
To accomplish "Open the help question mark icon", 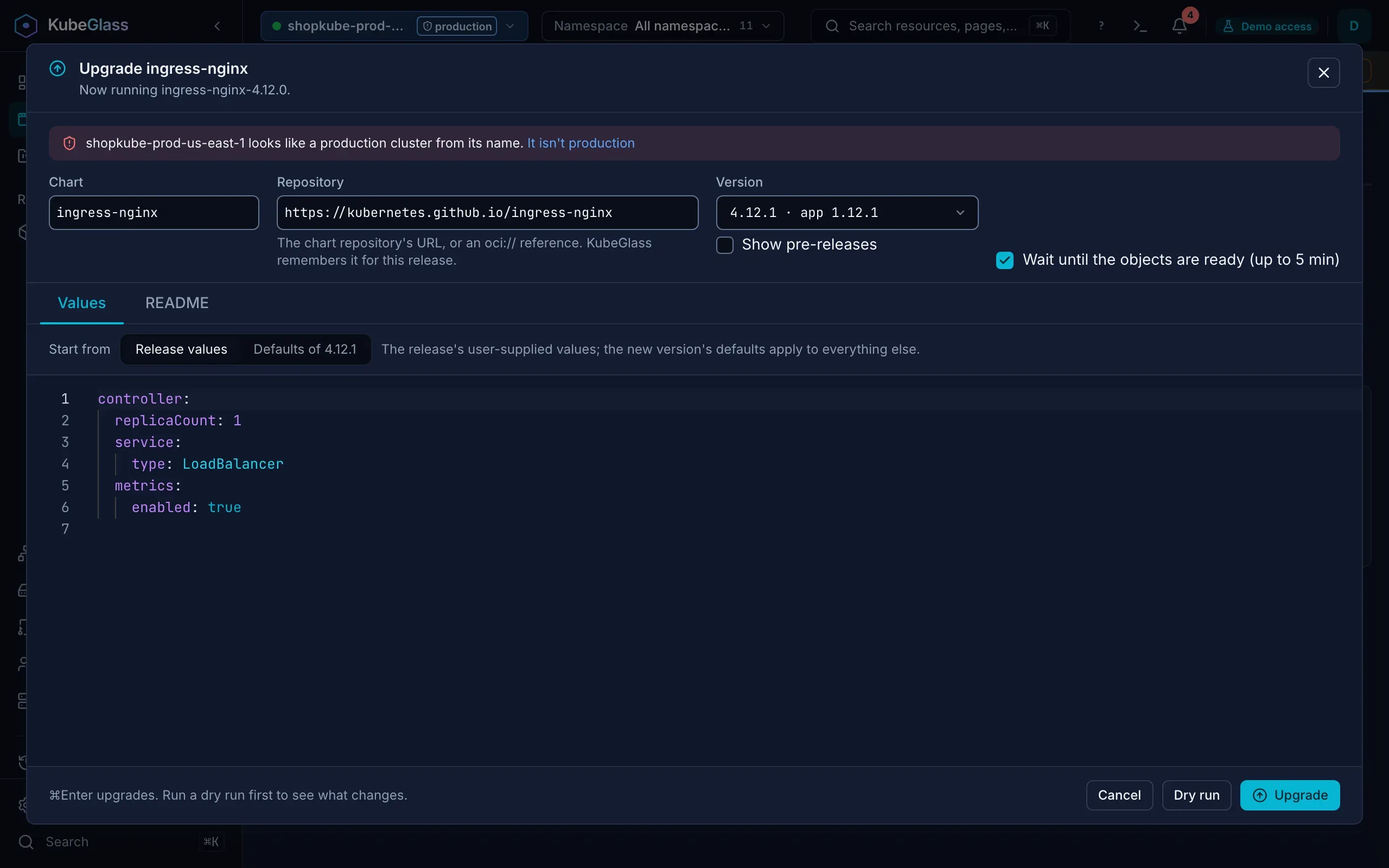I will [1101, 26].
